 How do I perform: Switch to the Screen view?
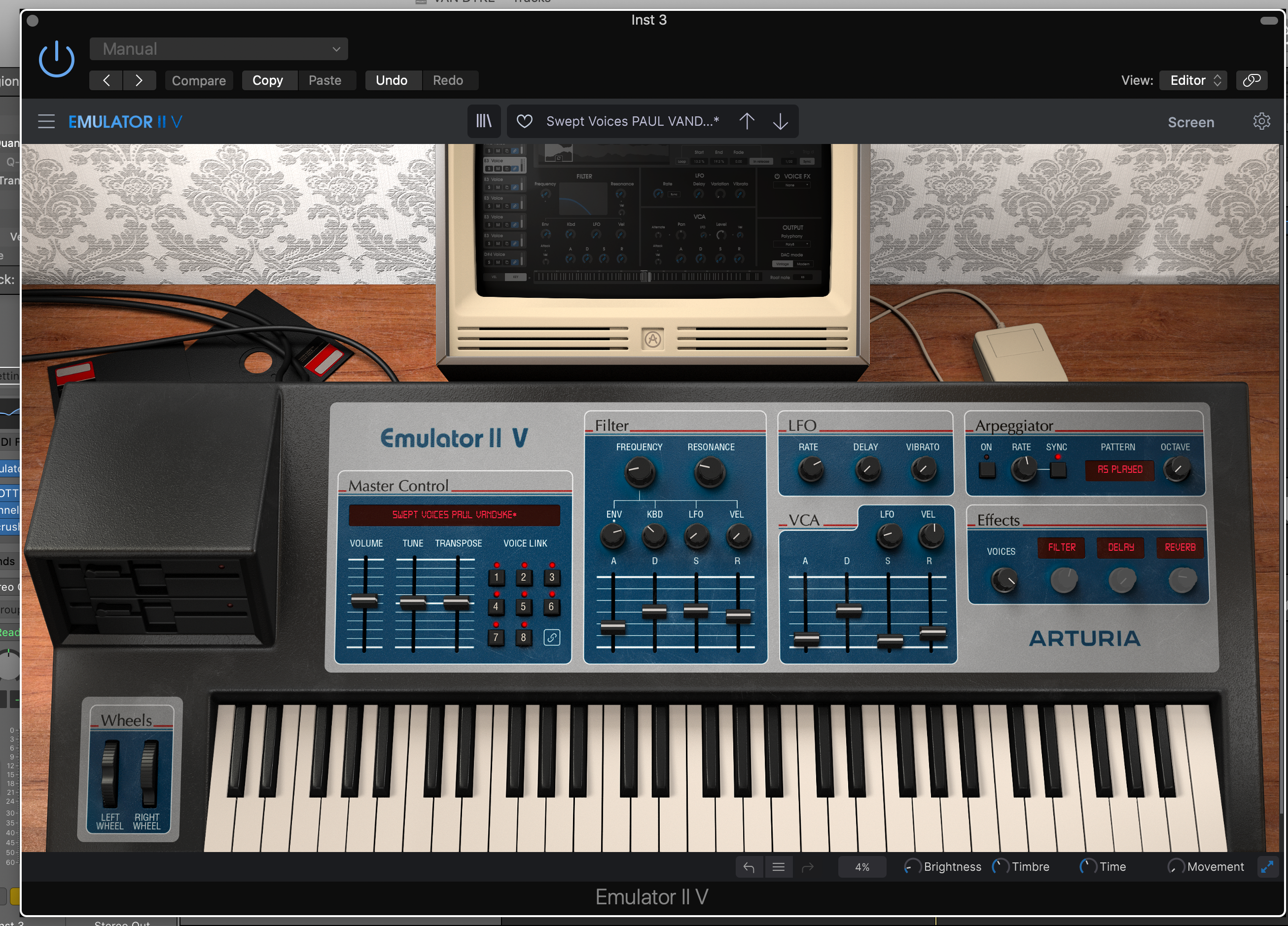point(1190,122)
